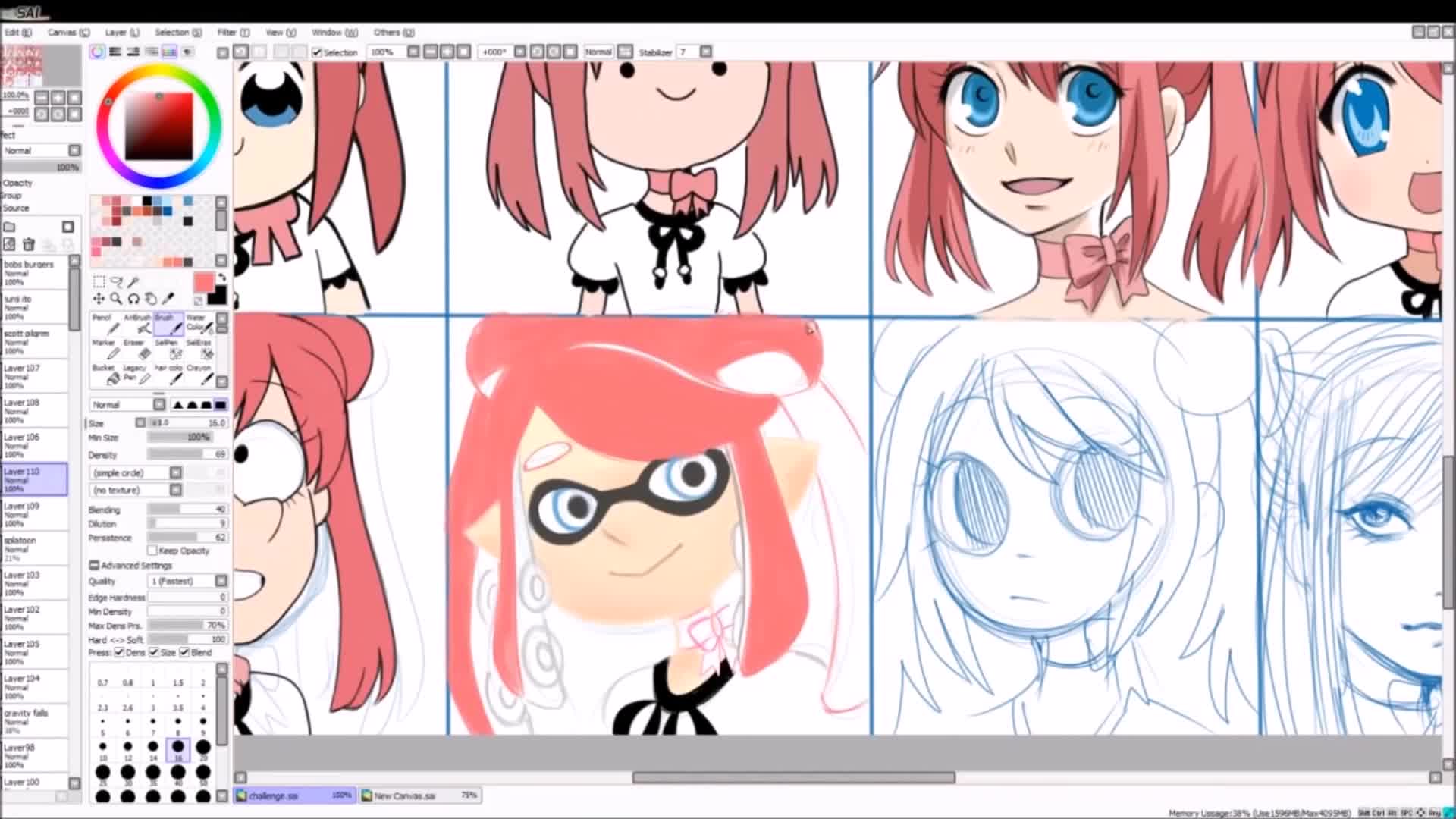Screen dimensions: 1456x819
Task: Select the Pencil tool
Action: 105,325
